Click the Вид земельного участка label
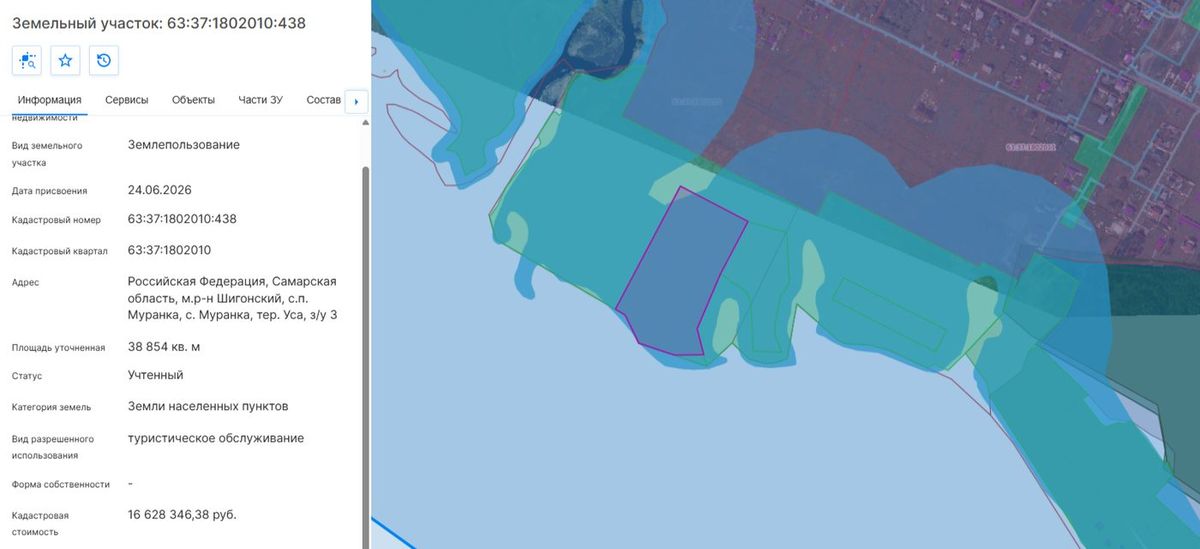1200x549 pixels. click(47, 153)
